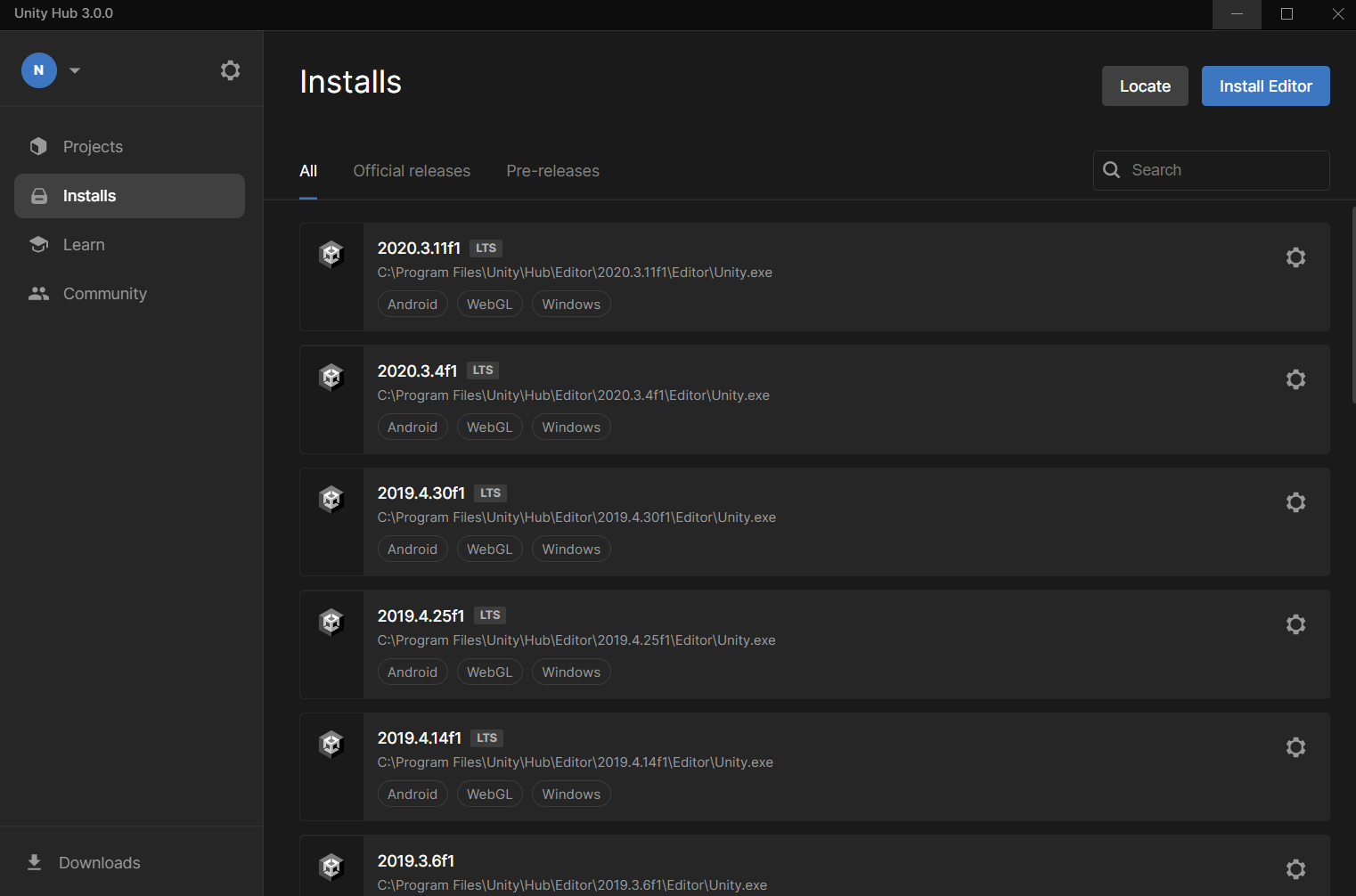Open settings gear for 2020.3.4f1 install
Screen dimensions: 1356x896
(1295, 379)
